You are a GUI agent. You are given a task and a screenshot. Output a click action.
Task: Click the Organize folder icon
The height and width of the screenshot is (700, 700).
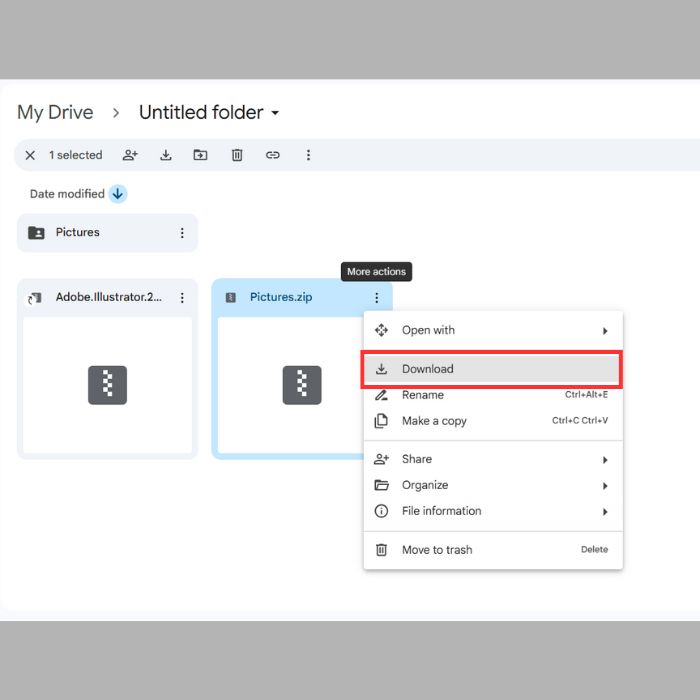click(x=381, y=485)
